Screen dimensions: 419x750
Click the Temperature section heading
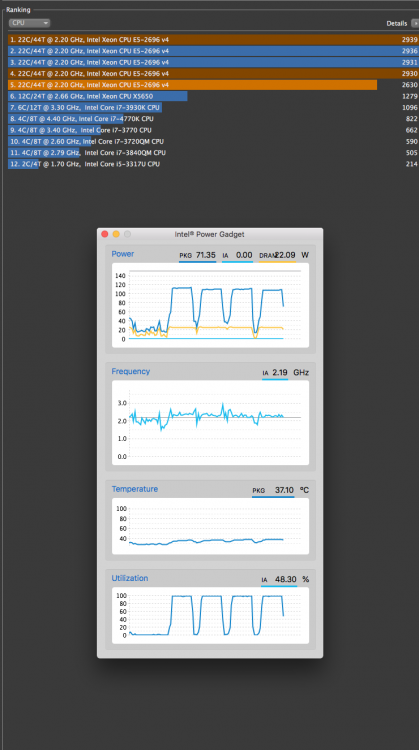point(134,489)
